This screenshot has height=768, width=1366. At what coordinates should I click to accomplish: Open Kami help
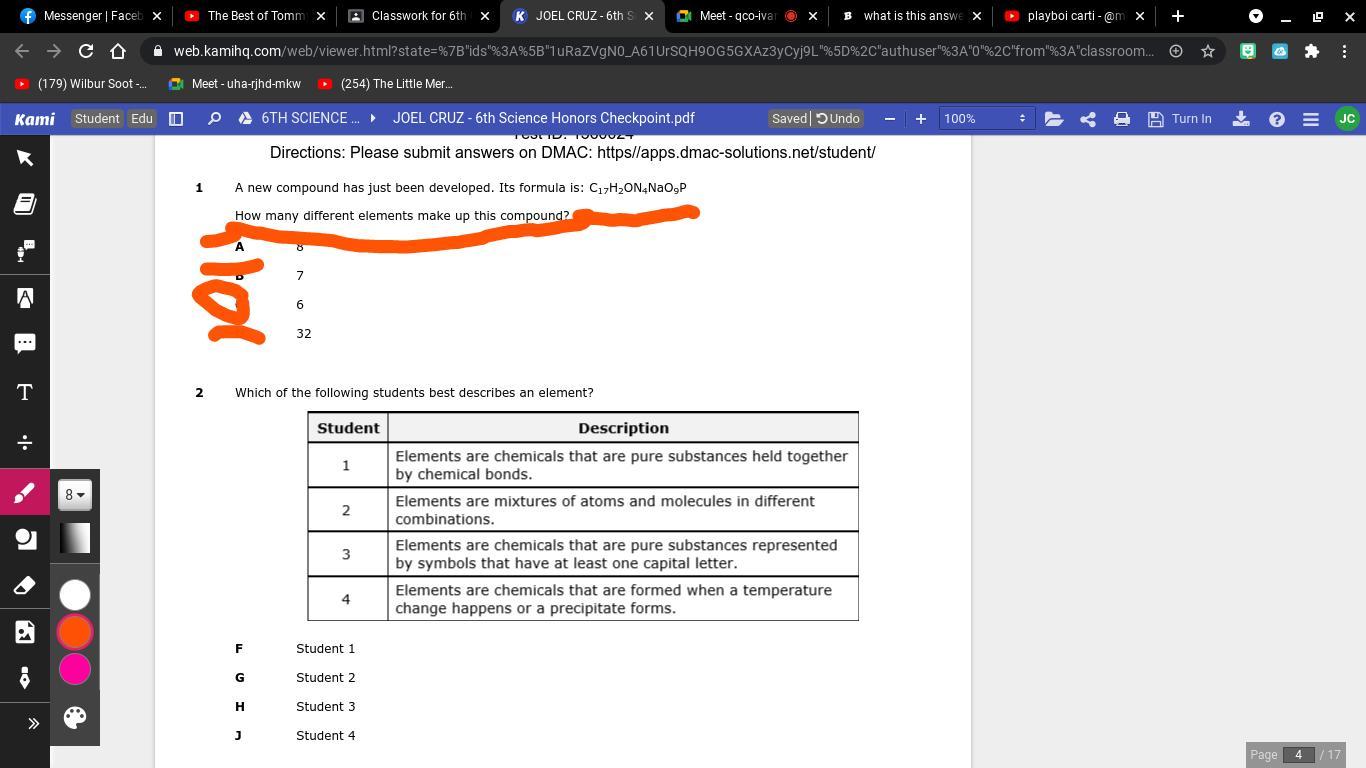(1277, 118)
